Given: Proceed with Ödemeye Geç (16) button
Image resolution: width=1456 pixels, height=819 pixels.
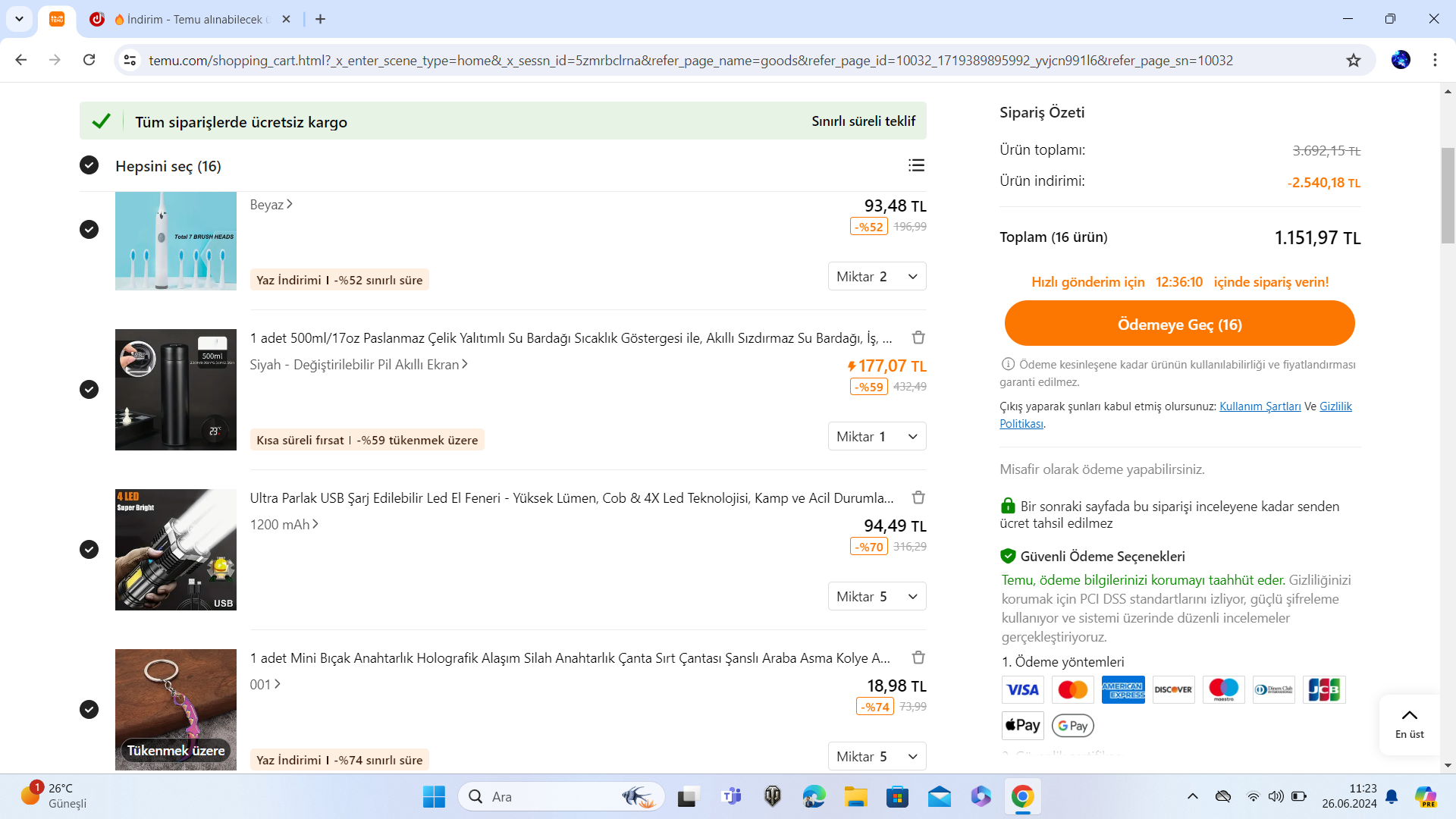Looking at the screenshot, I should tap(1179, 324).
